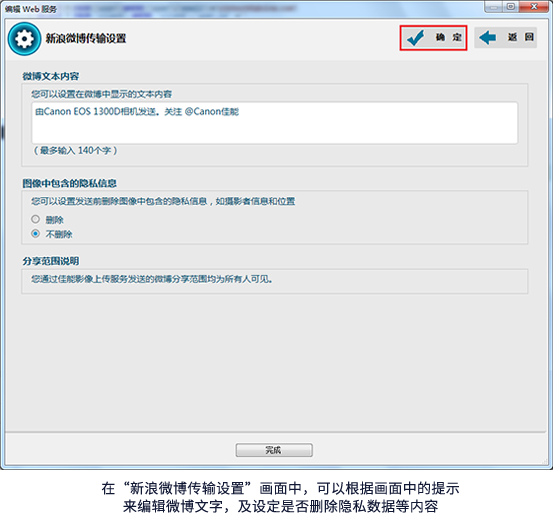554x513 pixels.
Task: Click the 分享范围说明 section heading
Action: tap(51, 261)
